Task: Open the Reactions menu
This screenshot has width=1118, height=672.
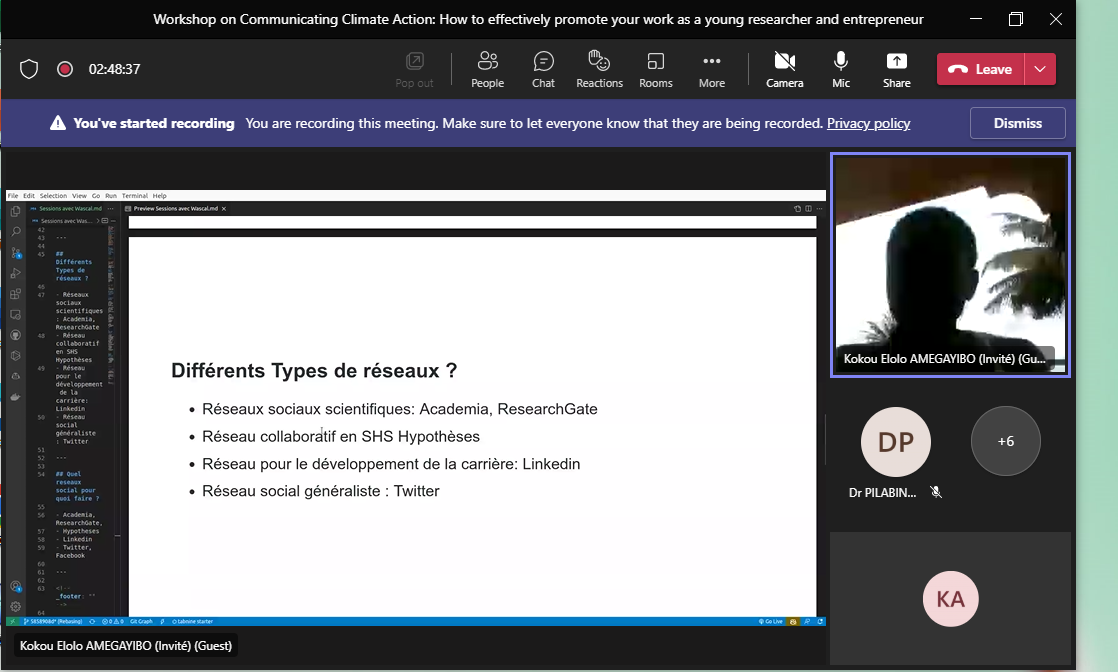Action: (x=599, y=69)
